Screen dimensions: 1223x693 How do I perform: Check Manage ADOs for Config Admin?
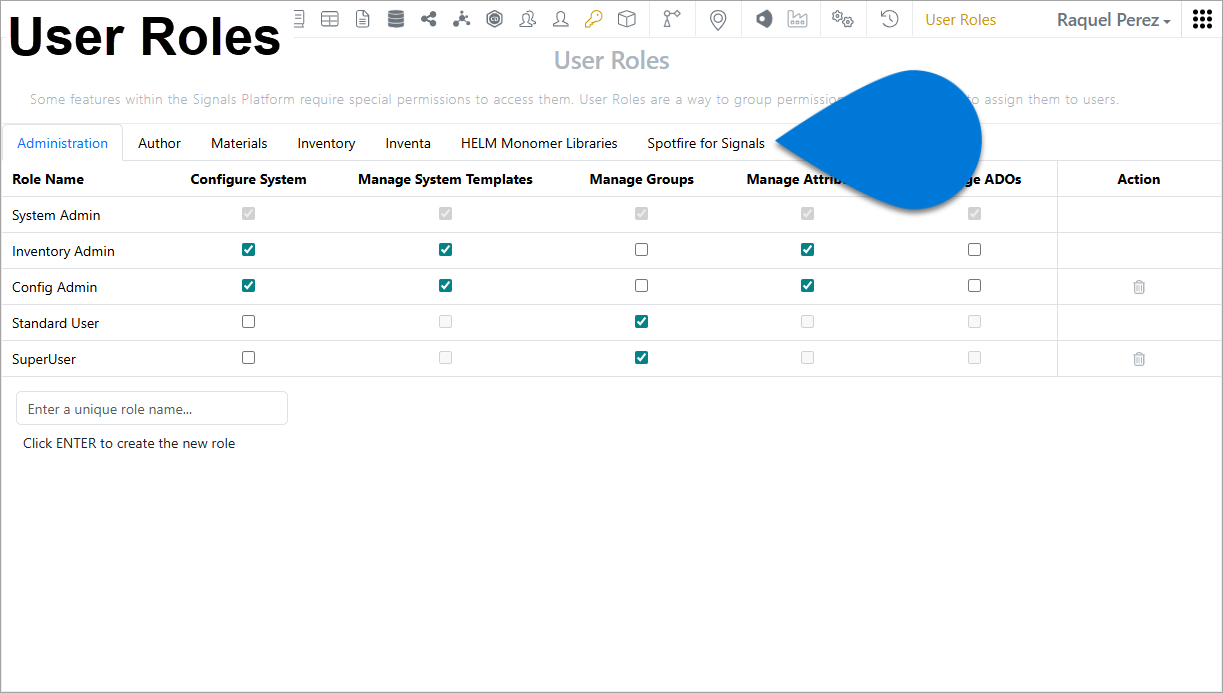975,286
